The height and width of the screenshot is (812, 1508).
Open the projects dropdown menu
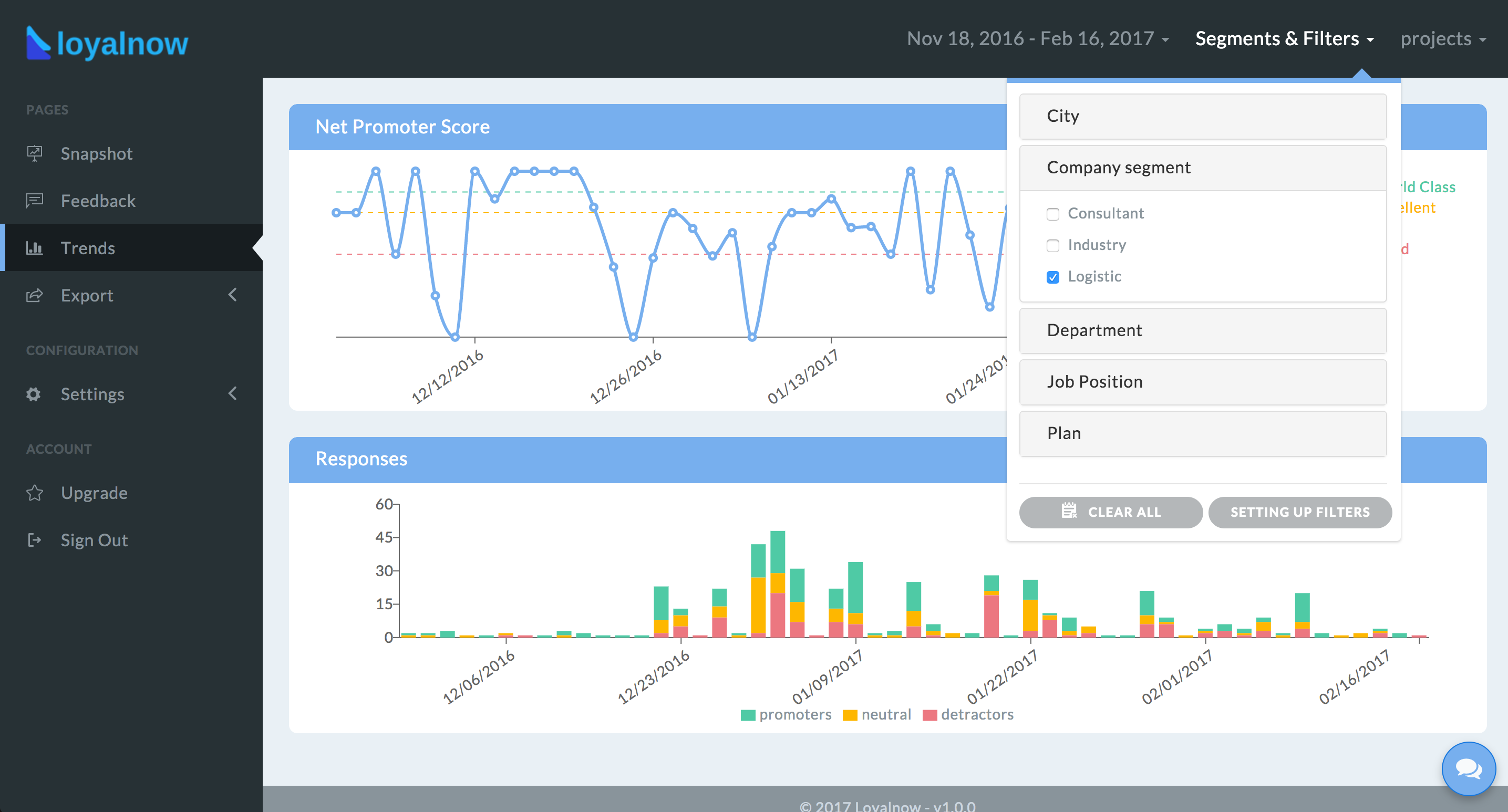tap(1442, 39)
